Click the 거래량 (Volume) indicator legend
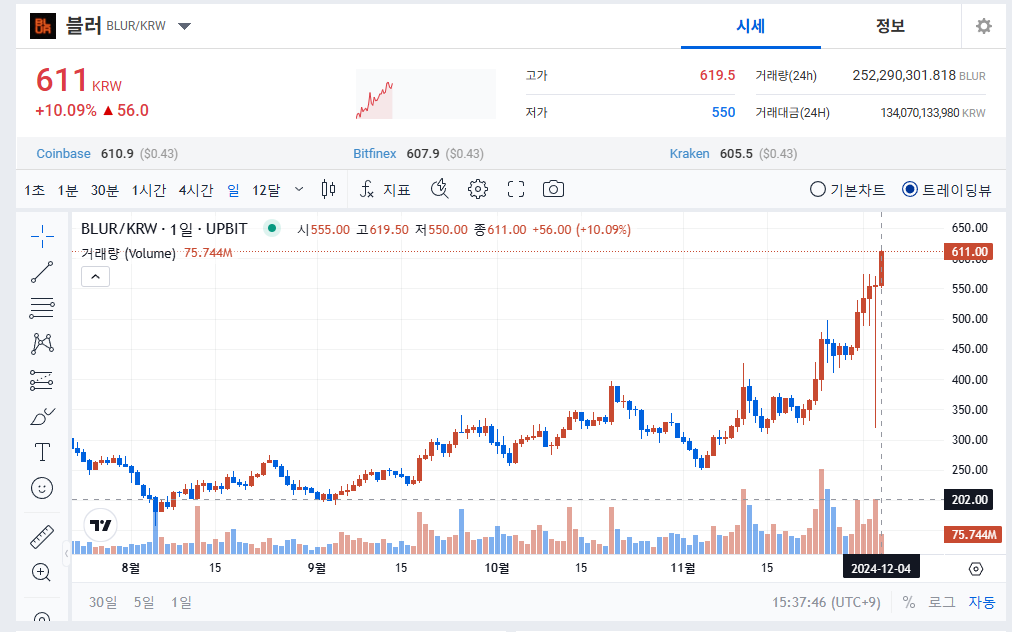1012x632 pixels. [128, 253]
